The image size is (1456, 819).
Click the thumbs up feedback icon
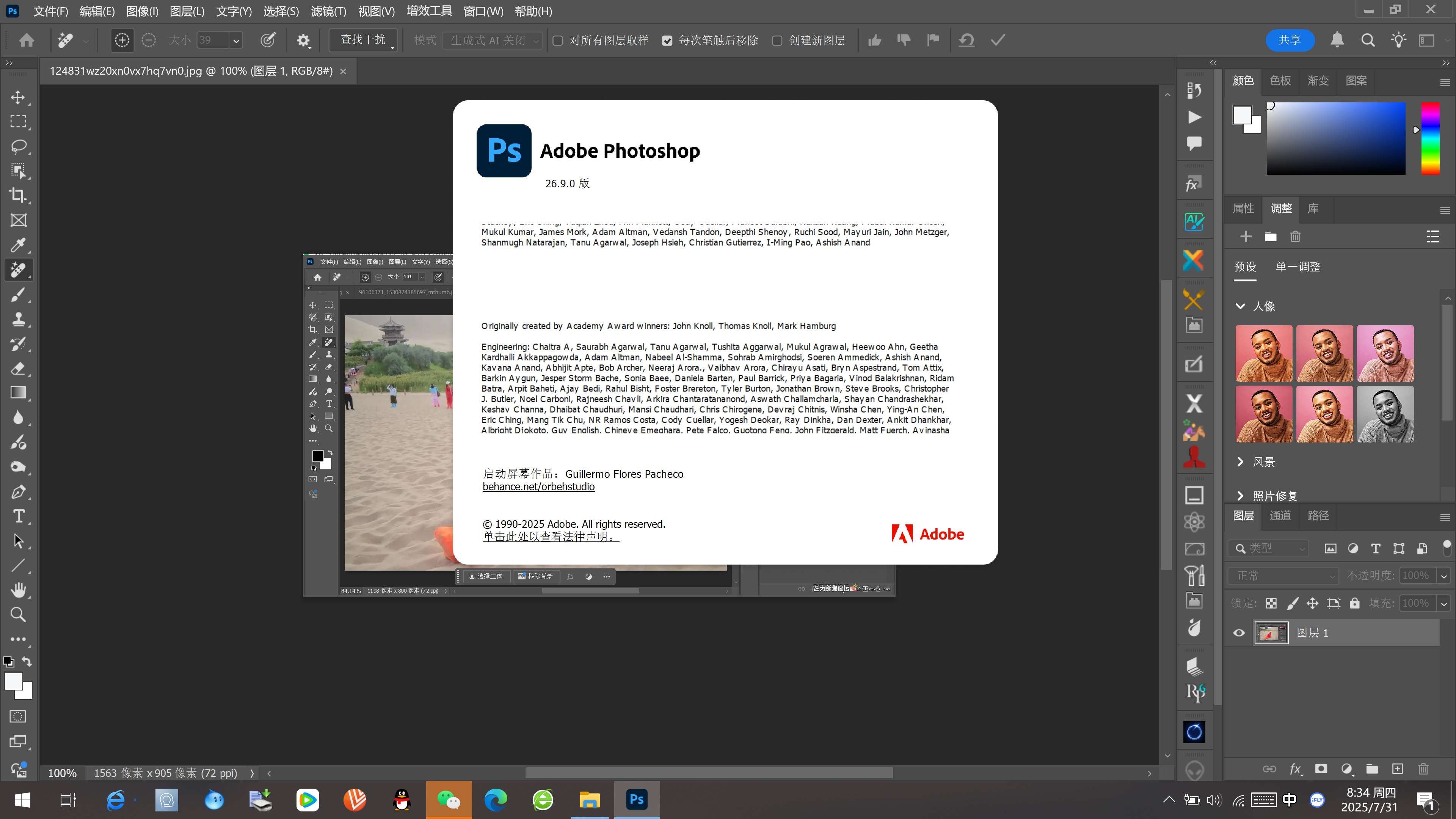coord(874,40)
